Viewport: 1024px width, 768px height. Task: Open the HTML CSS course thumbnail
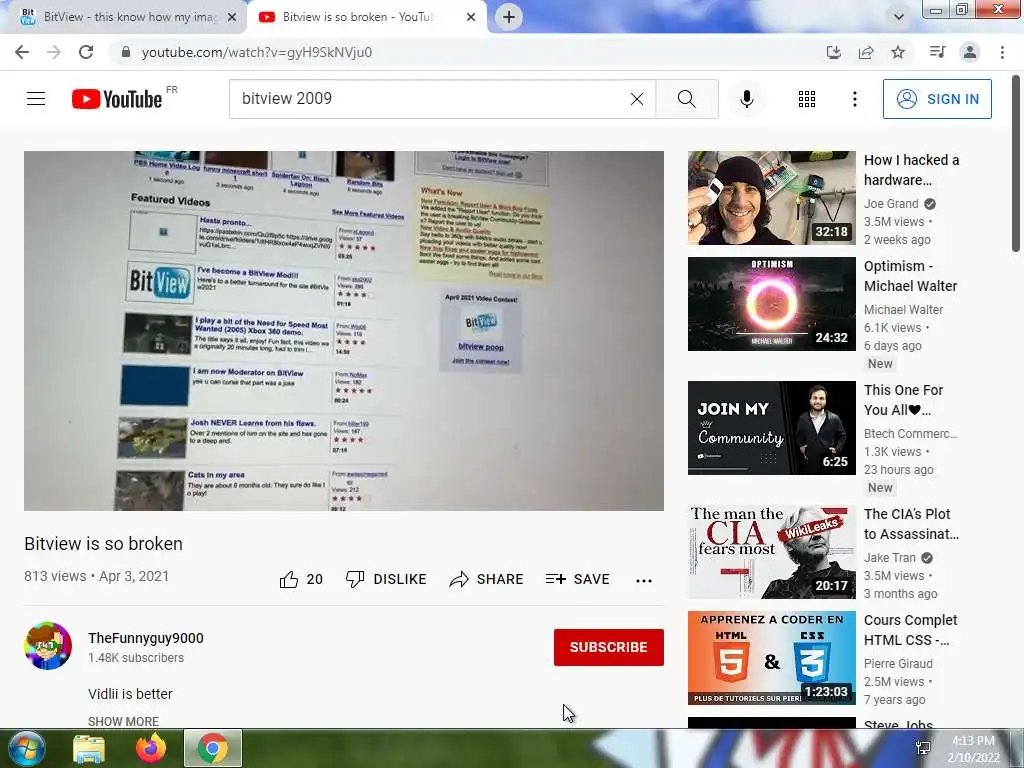click(771, 658)
